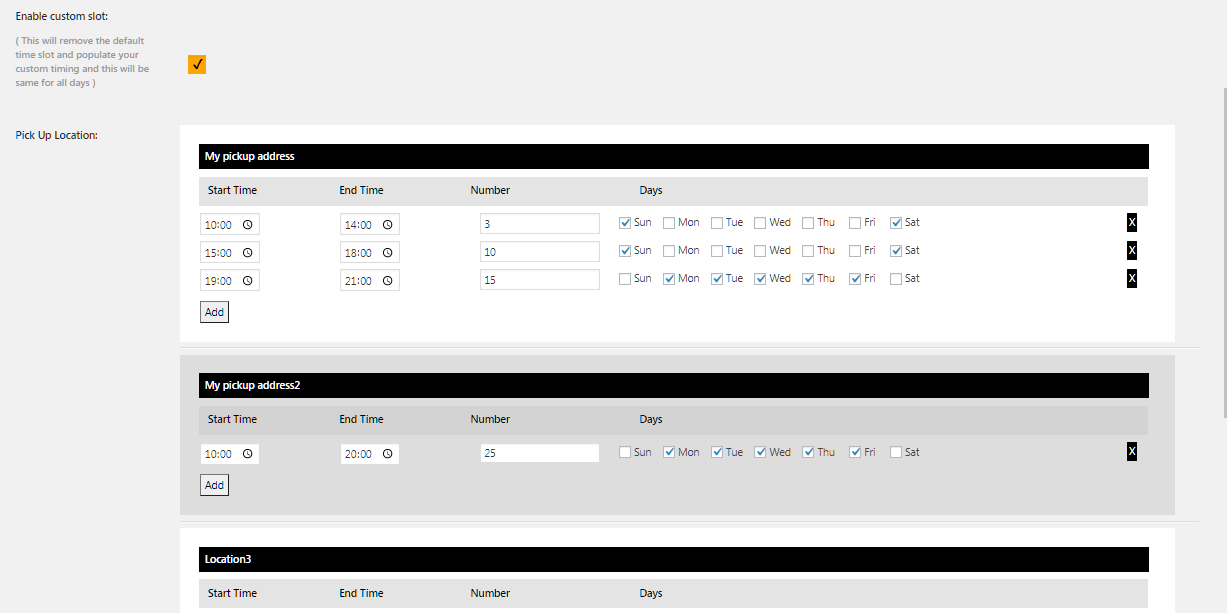Image resolution: width=1227 pixels, height=613 pixels.
Task: Edit the Number field containing 25
Action: point(540,453)
